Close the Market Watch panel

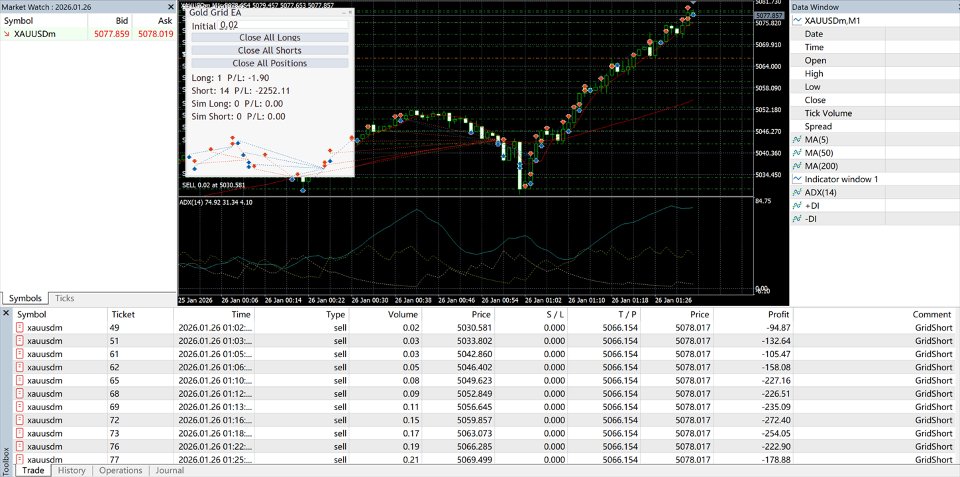coord(170,7)
